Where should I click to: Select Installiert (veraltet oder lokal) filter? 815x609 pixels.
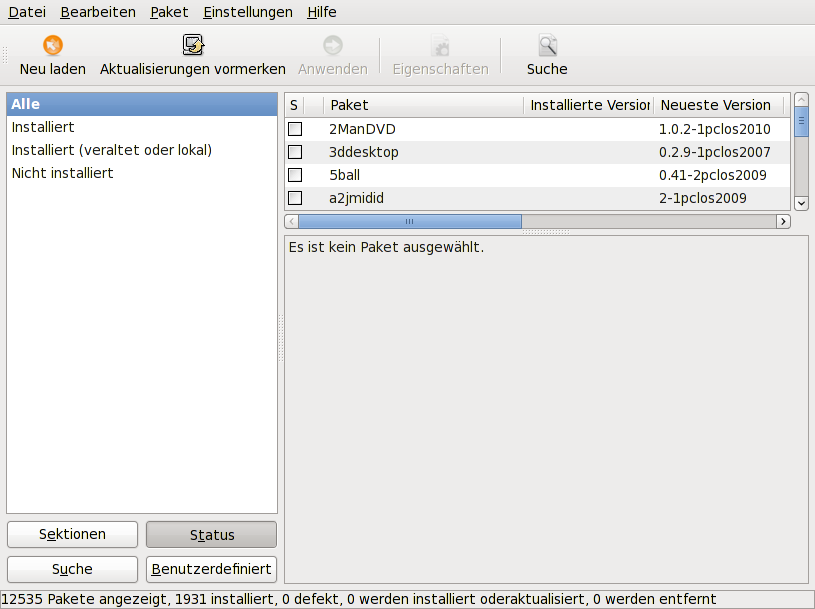point(111,150)
